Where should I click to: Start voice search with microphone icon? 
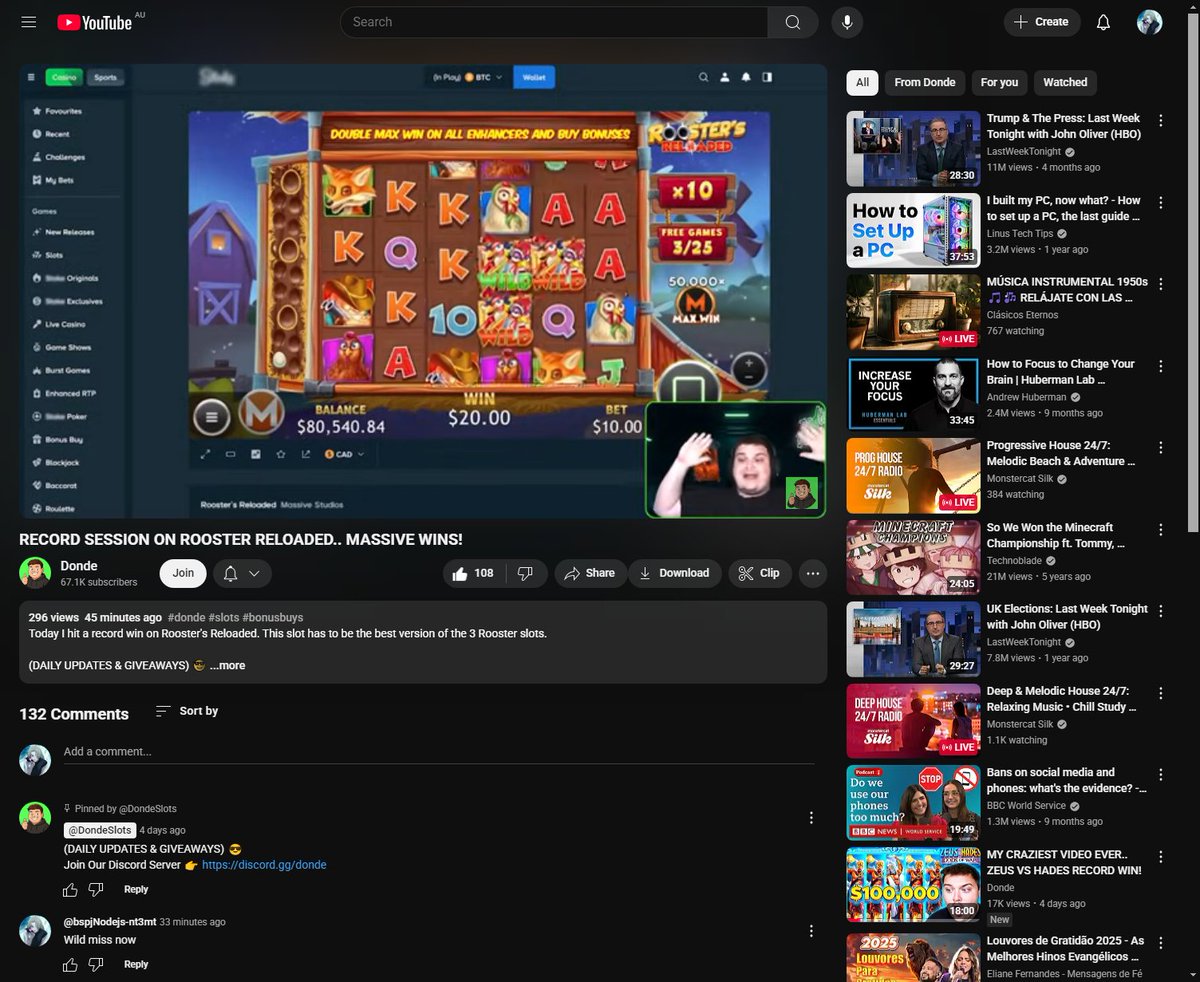point(848,22)
